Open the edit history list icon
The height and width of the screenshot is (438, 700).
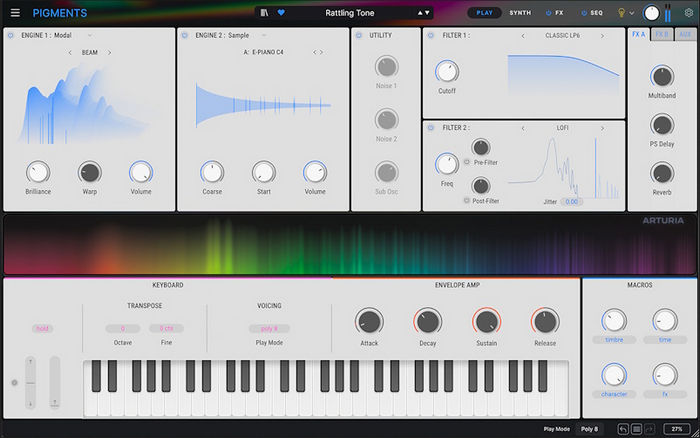[x=637, y=429]
